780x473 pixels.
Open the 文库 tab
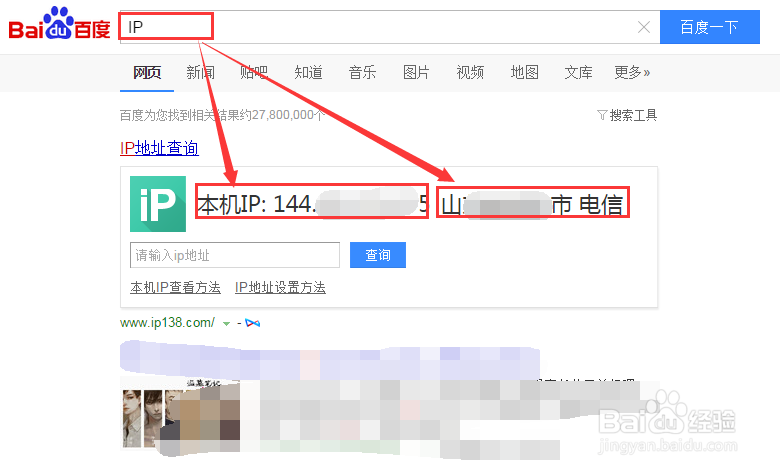click(578, 73)
